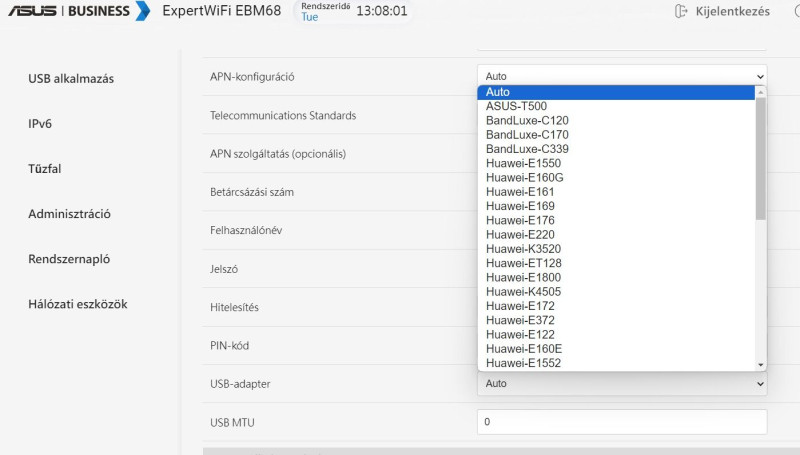Image resolution: width=800 pixels, height=455 pixels.
Task: Select Huawei-E220 from list
Action: point(616,235)
